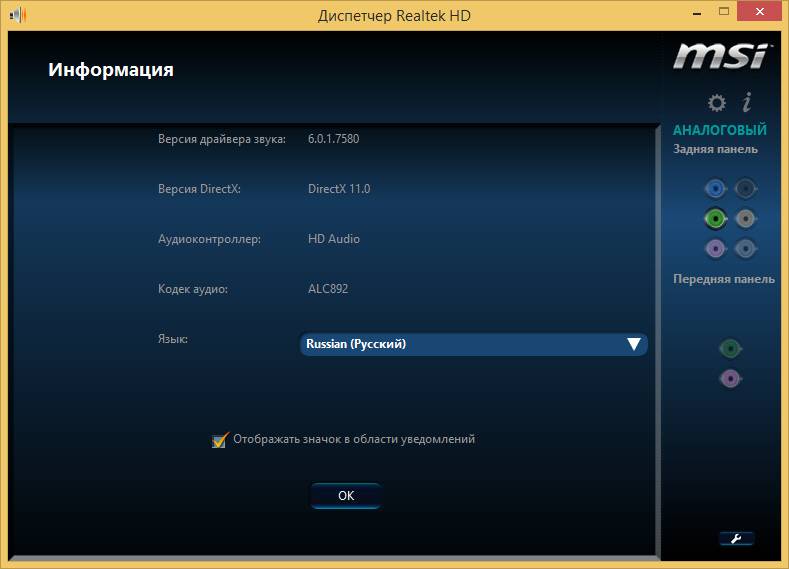The width and height of the screenshot is (789, 569).
Task: Click the information "i" icon
Action: tap(747, 102)
